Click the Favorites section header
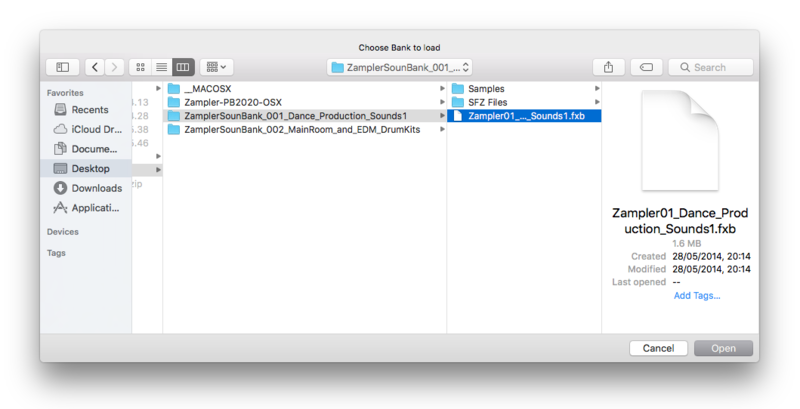Image resolution: width=800 pixels, height=409 pixels. 65,93
